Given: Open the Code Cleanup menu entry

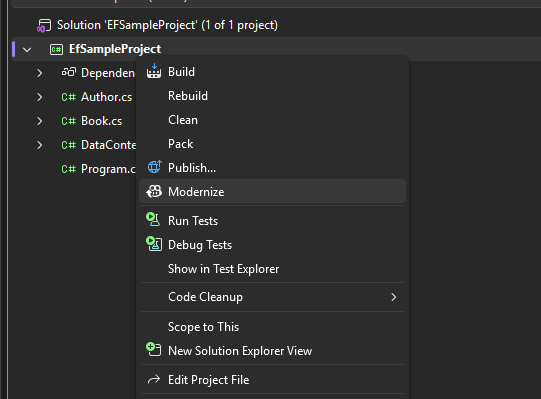Looking at the screenshot, I should tap(272, 297).
